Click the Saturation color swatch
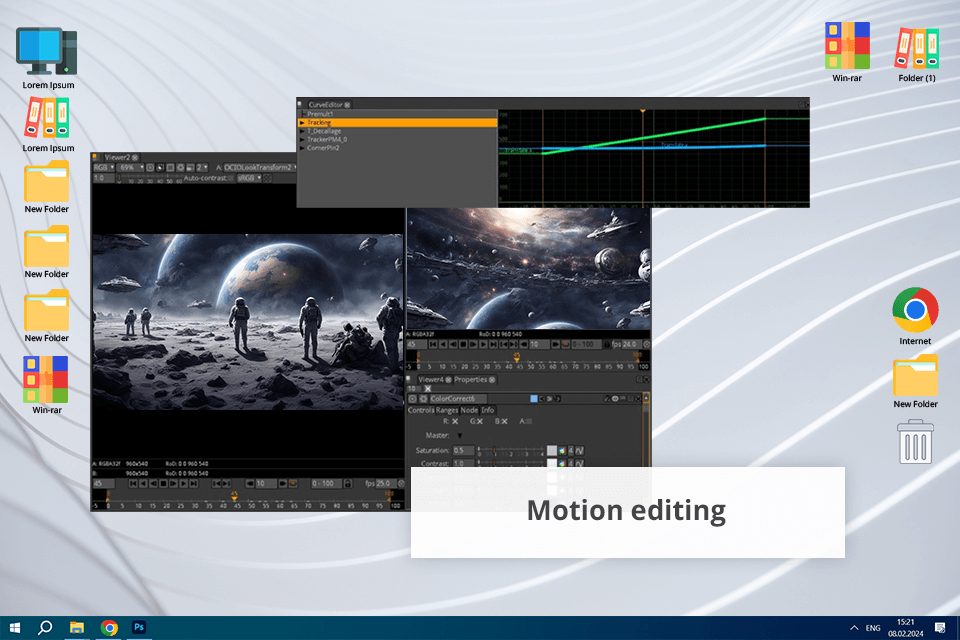Screen dimensions: 960x640 click(x=552, y=450)
